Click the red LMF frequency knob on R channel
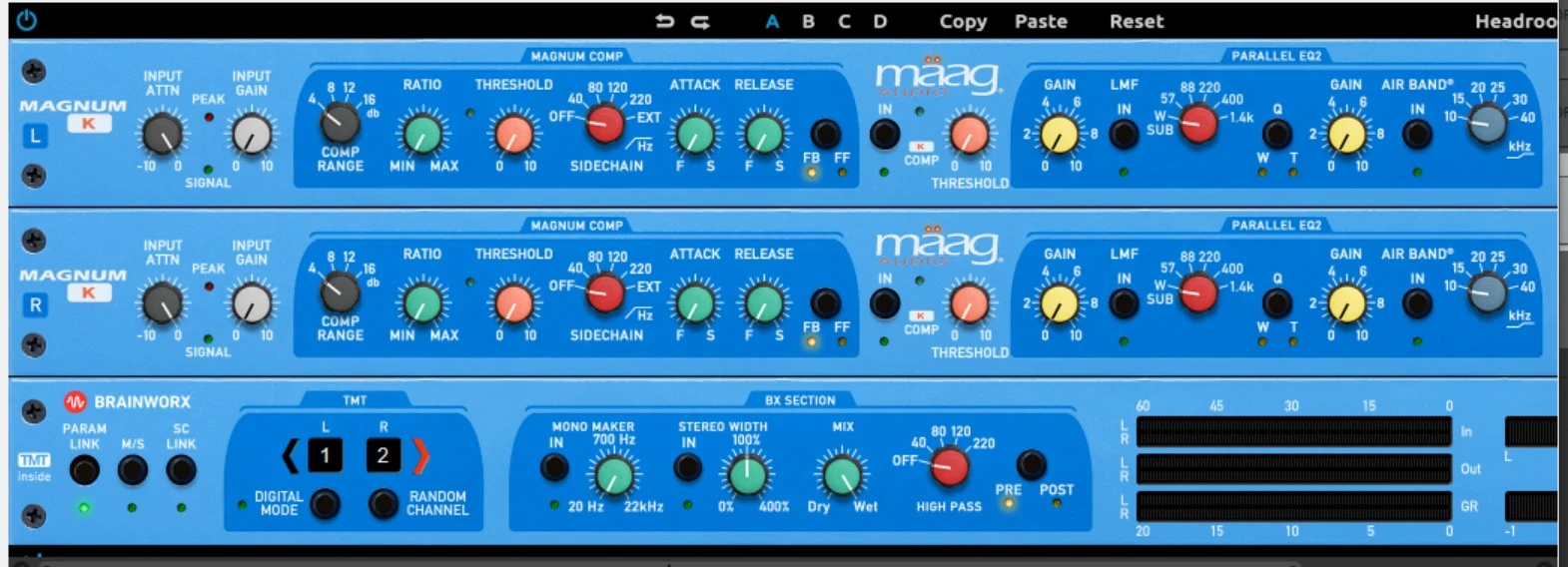This screenshot has width=1568, height=567. (x=1198, y=293)
